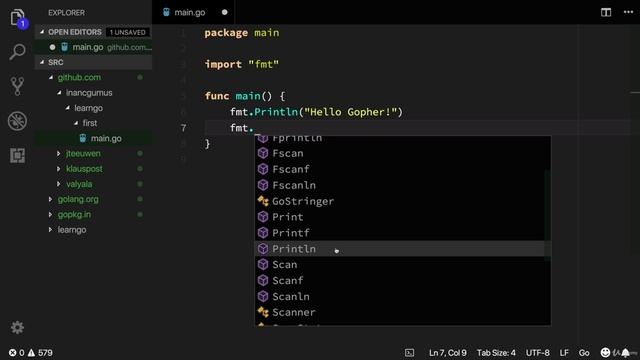This screenshot has height=360, width=640.
Task: Click the EXPLORER panel title
Action: tap(67, 13)
